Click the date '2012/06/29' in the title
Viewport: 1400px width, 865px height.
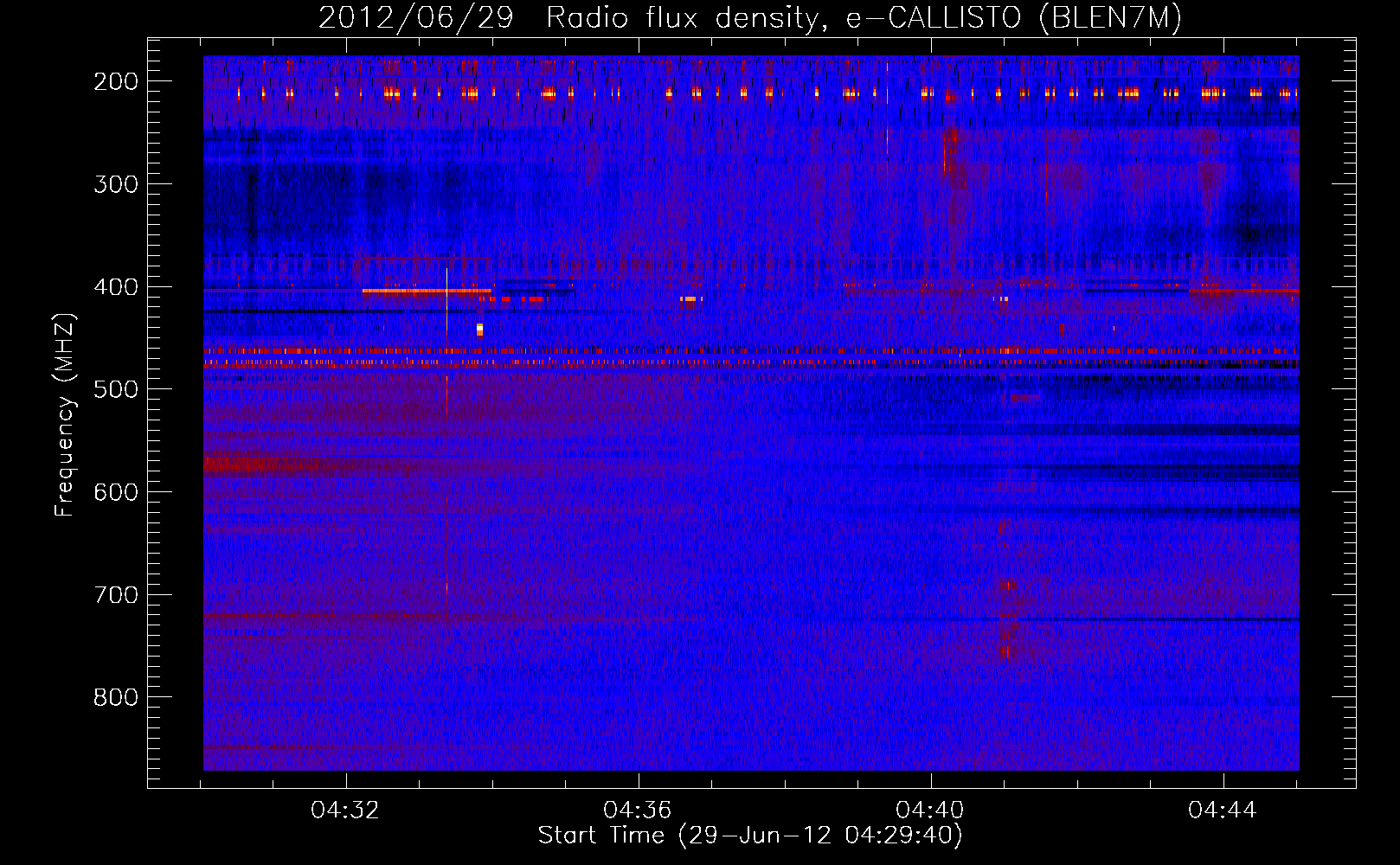coord(416,18)
